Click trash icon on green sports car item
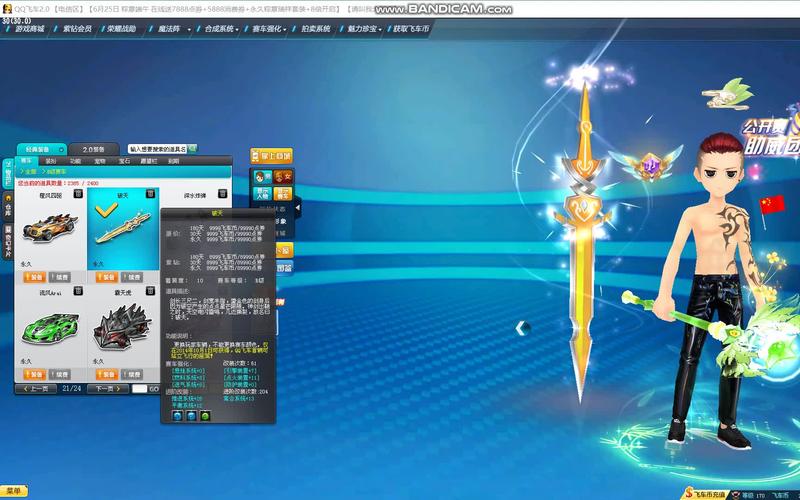Screen dimensions: 800x500 coord(78,291)
